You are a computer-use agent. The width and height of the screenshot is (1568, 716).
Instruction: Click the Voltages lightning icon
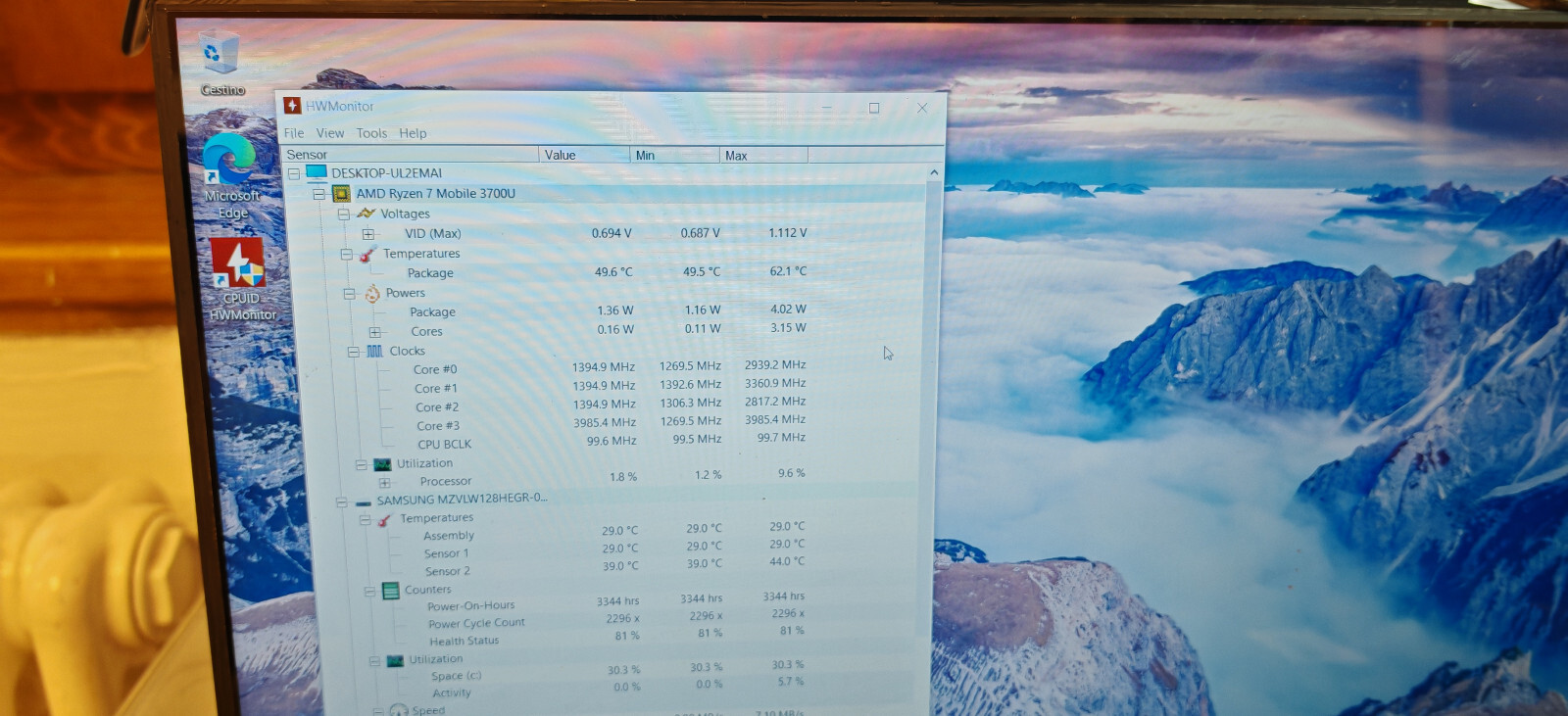pos(367,214)
